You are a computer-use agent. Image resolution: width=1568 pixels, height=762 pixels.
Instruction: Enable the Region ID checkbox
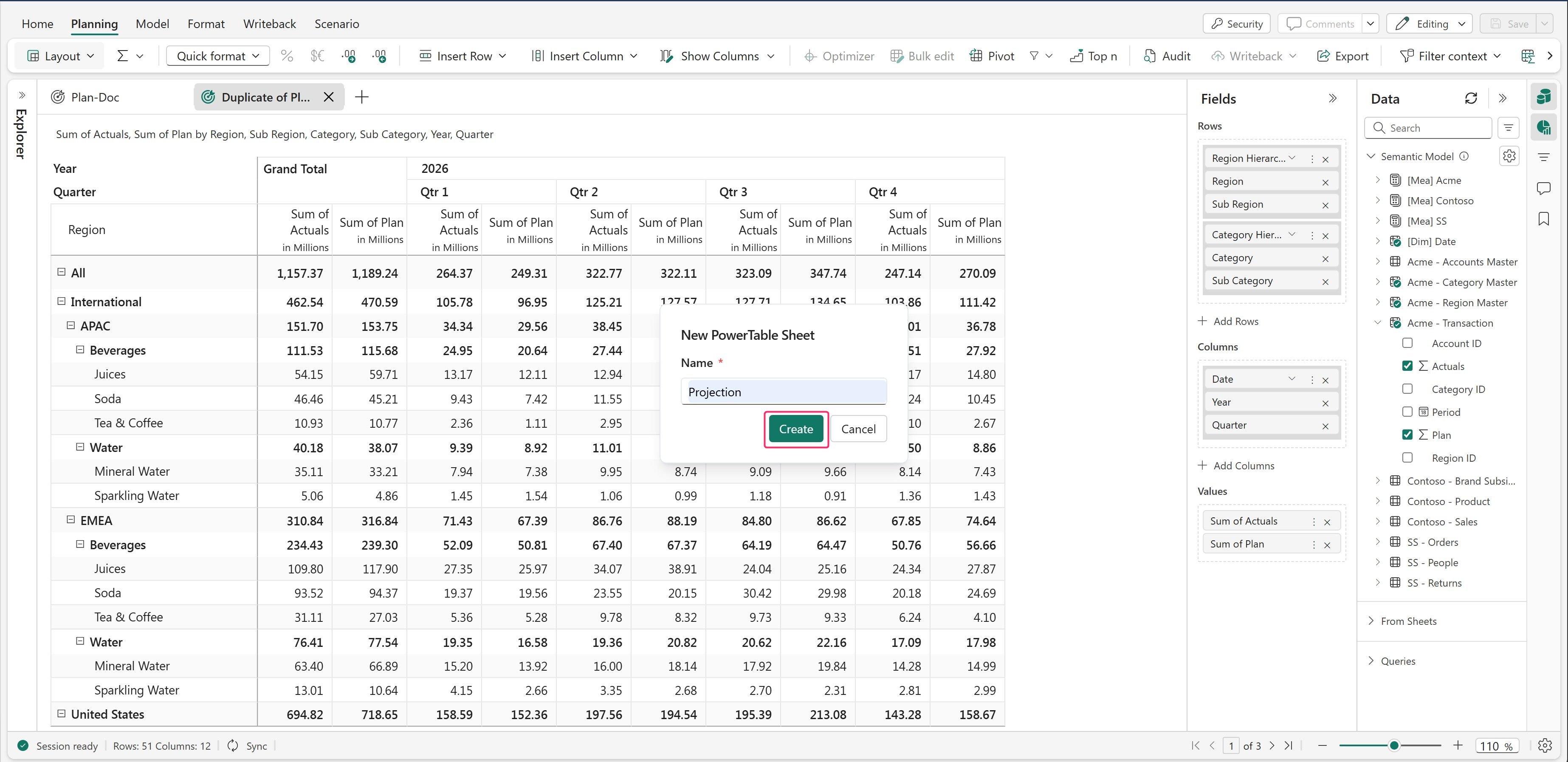[x=1407, y=458]
